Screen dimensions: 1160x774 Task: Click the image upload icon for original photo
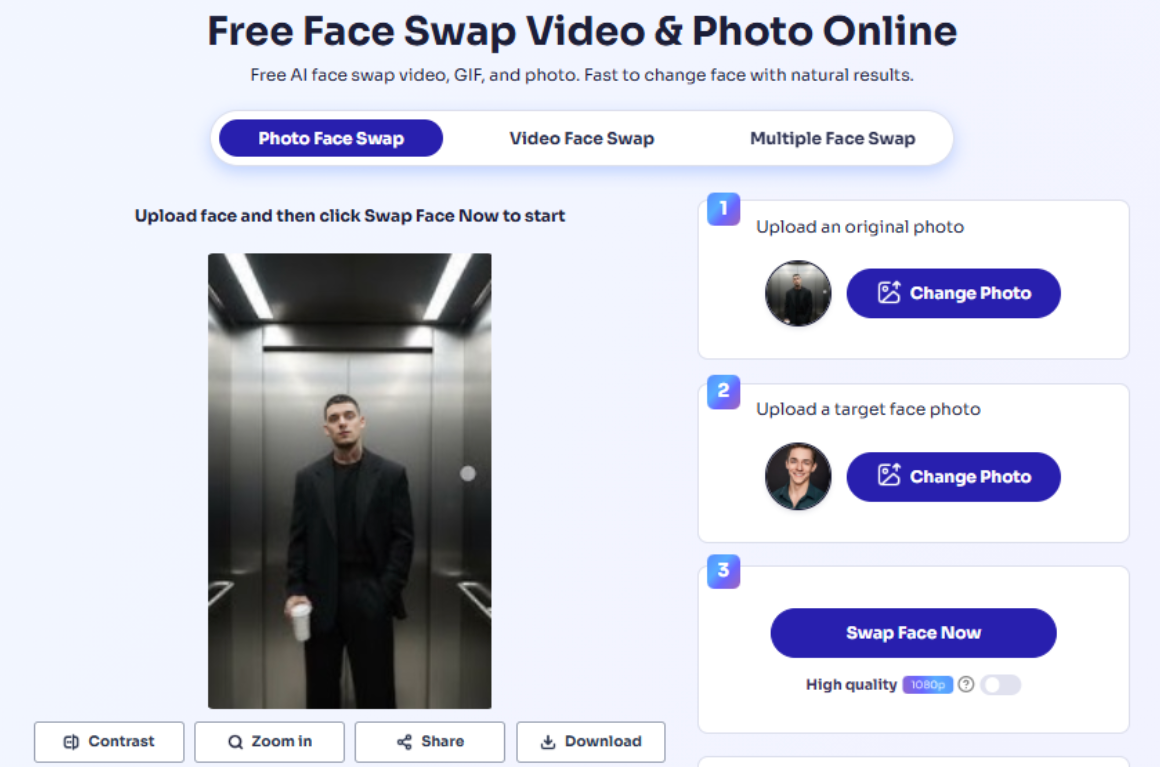click(x=889, y=293)
